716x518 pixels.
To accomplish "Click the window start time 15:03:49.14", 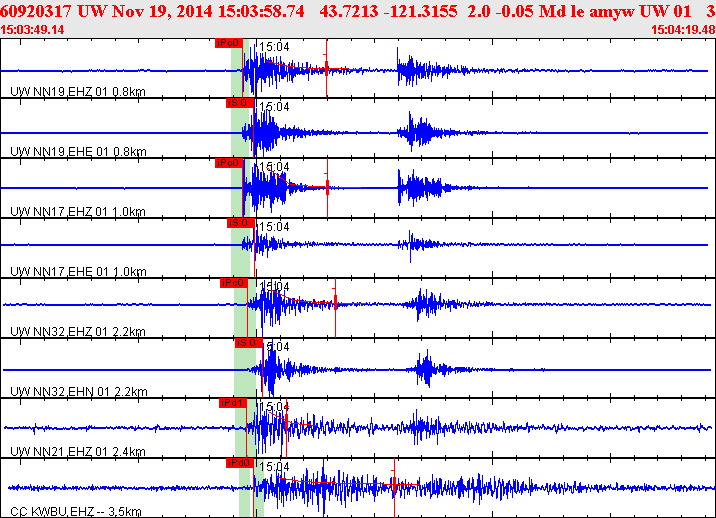I will click(x=32, y=30).
